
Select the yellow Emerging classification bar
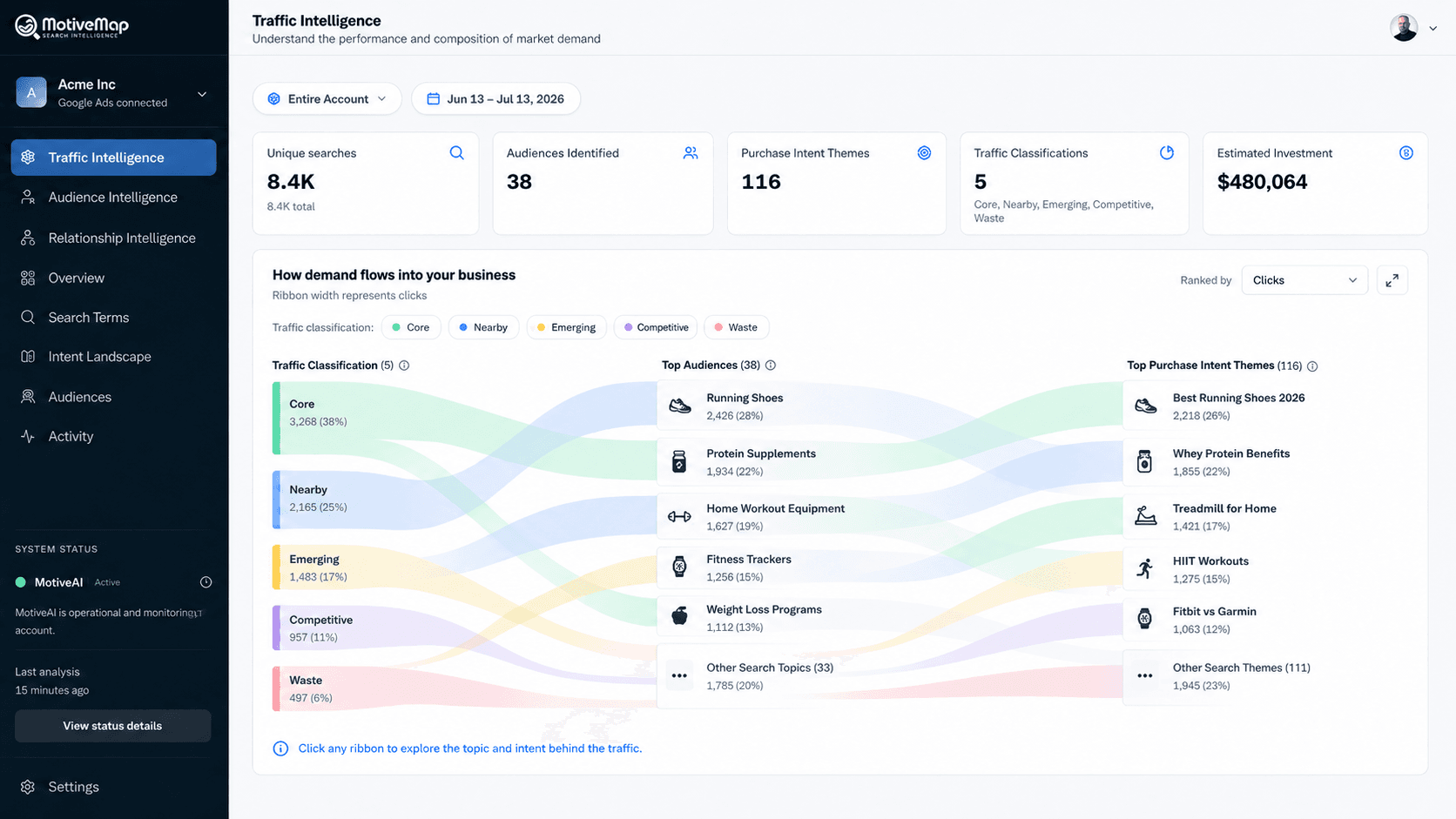(x=276, y=567)
